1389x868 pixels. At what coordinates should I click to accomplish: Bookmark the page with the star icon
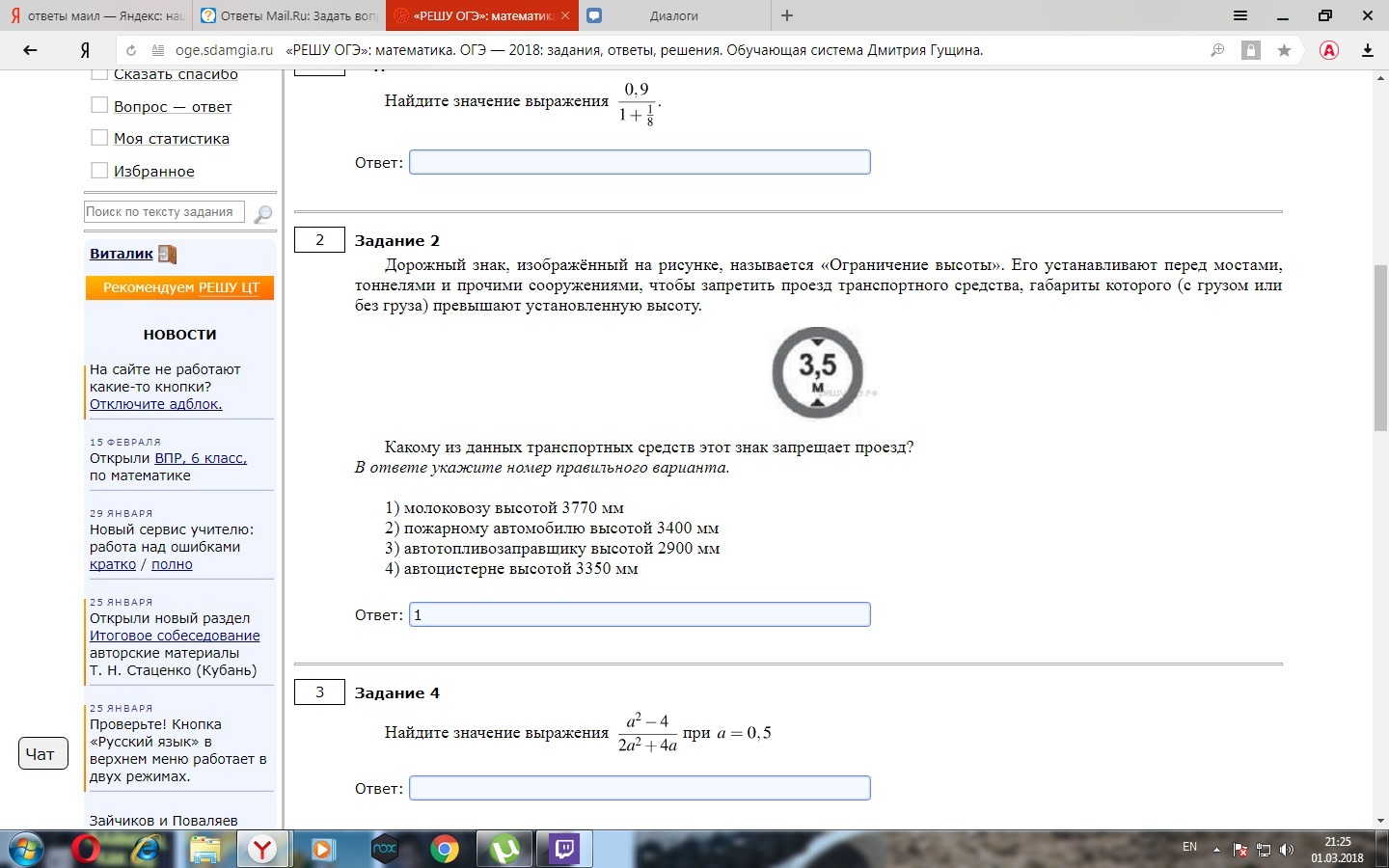(1285, 50)
